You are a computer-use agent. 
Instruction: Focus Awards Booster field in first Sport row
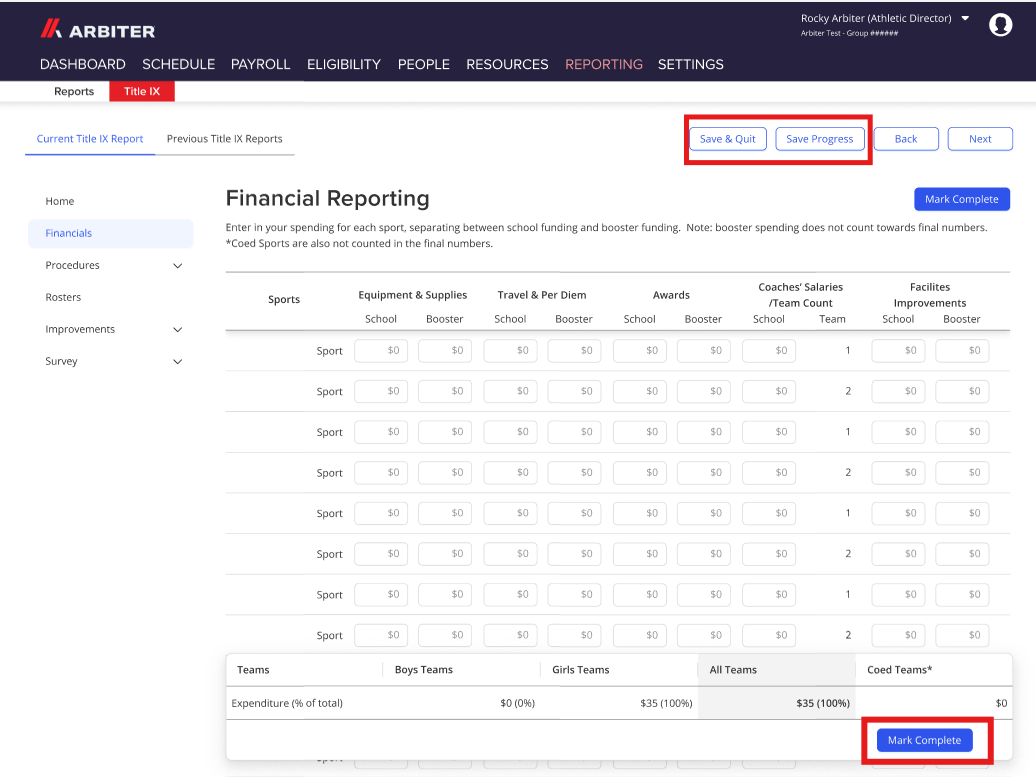tap(704, 350)
